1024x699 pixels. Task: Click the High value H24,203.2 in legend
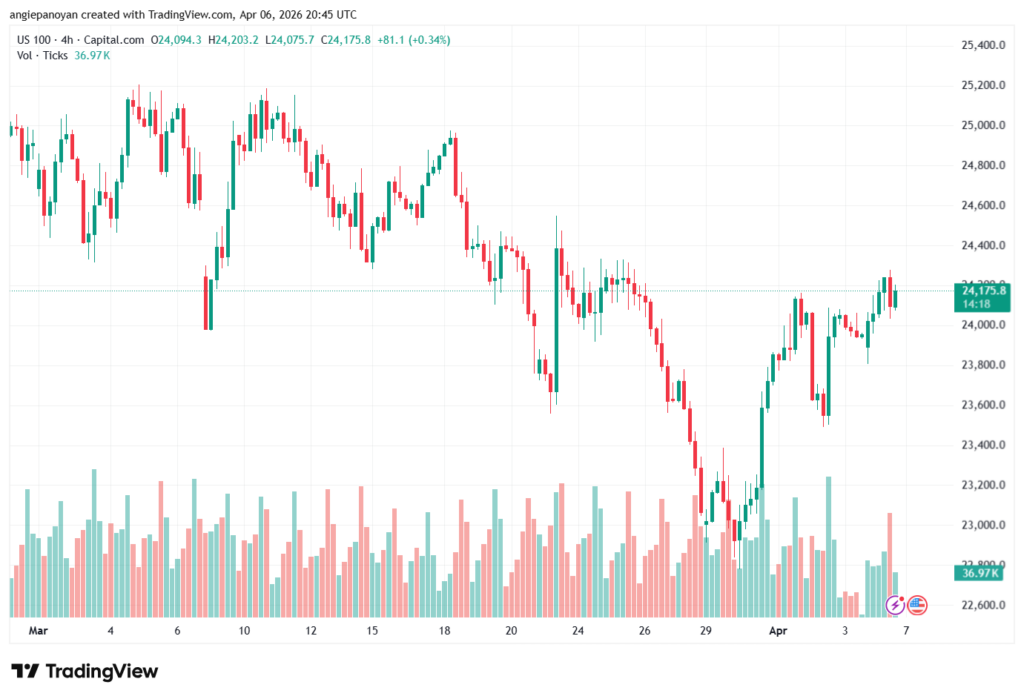[x=233, y=40]
